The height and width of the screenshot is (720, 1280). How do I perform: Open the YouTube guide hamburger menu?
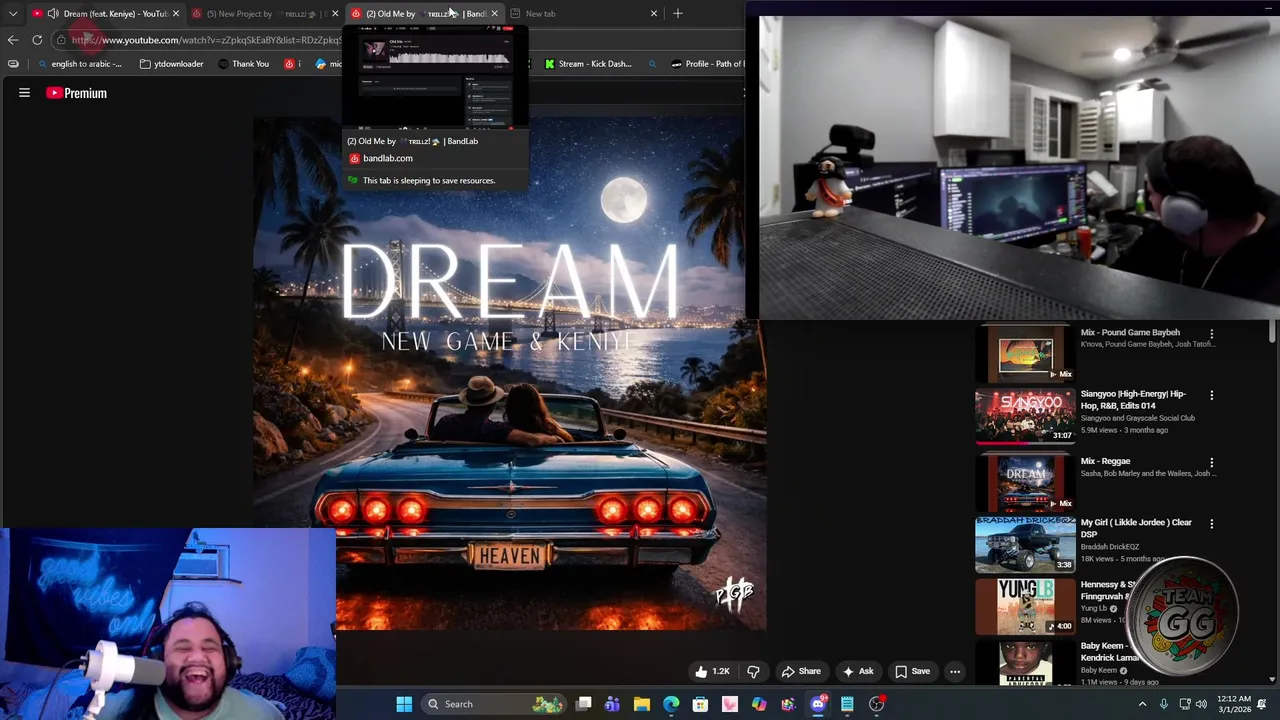coord(24,93)
